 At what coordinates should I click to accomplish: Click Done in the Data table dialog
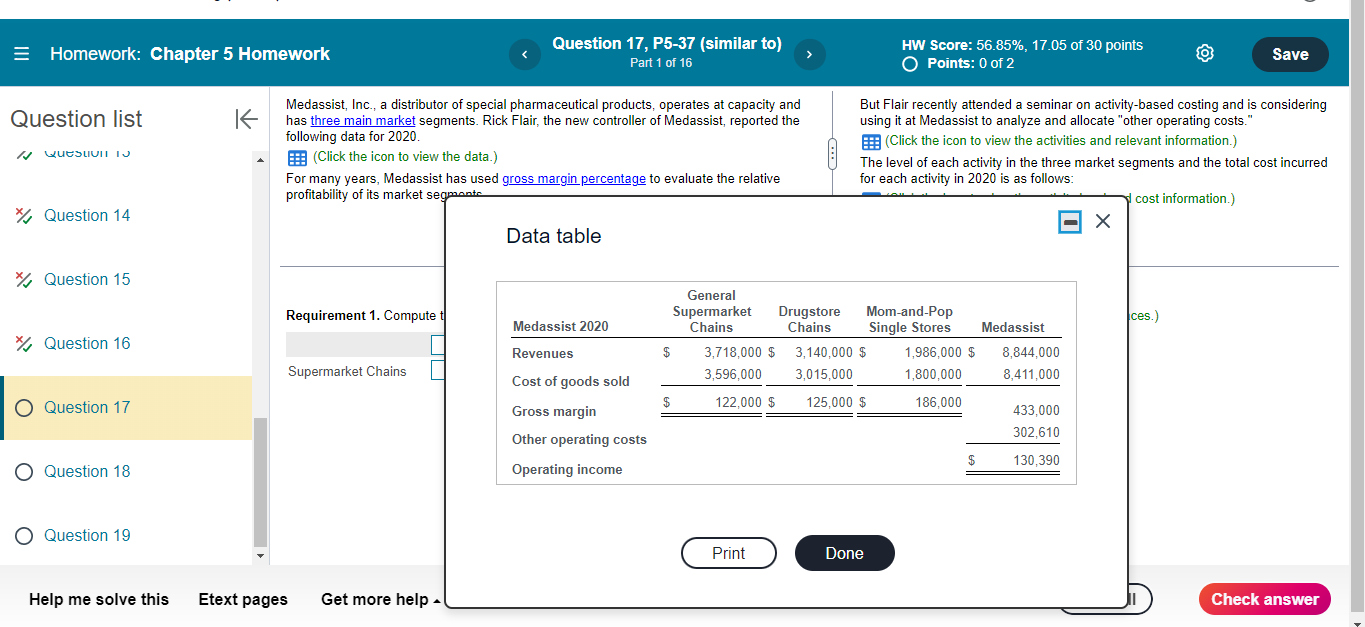844,553
